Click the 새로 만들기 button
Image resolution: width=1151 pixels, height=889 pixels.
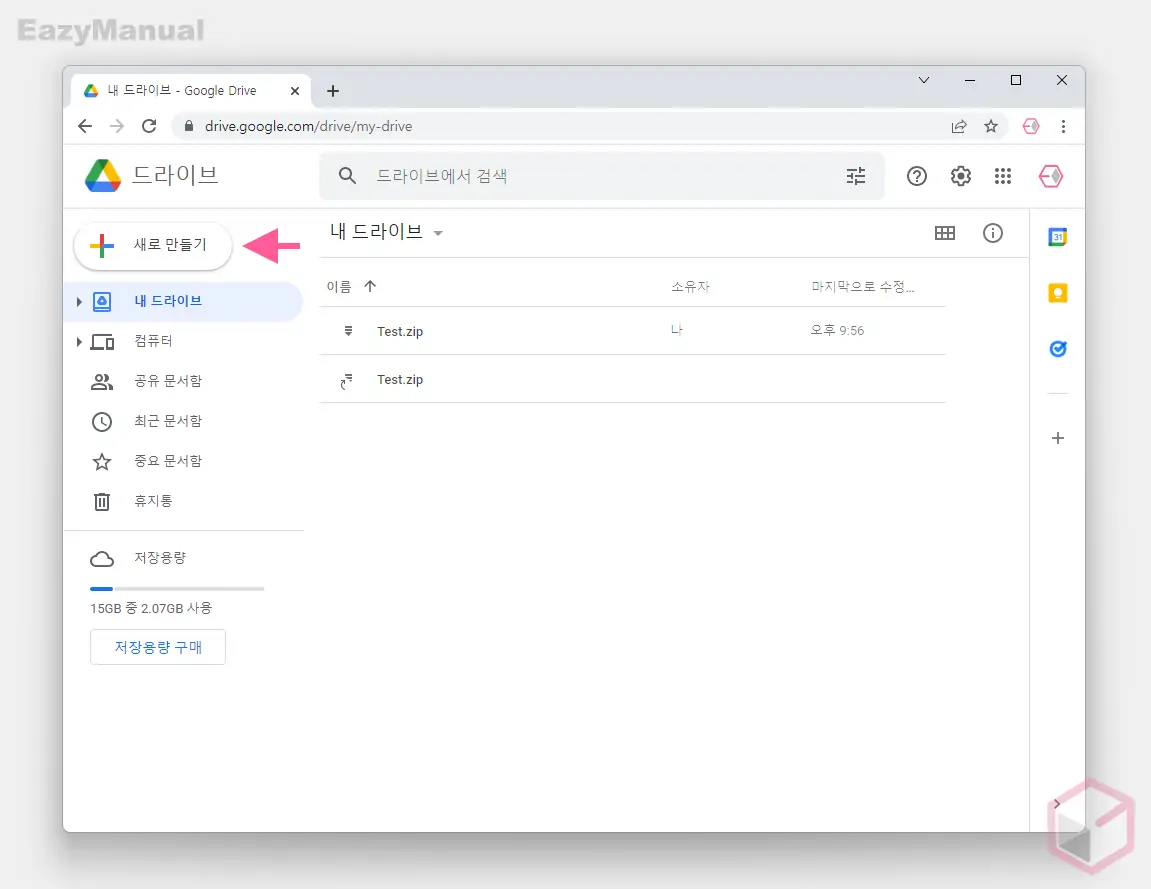coord(152,245)
